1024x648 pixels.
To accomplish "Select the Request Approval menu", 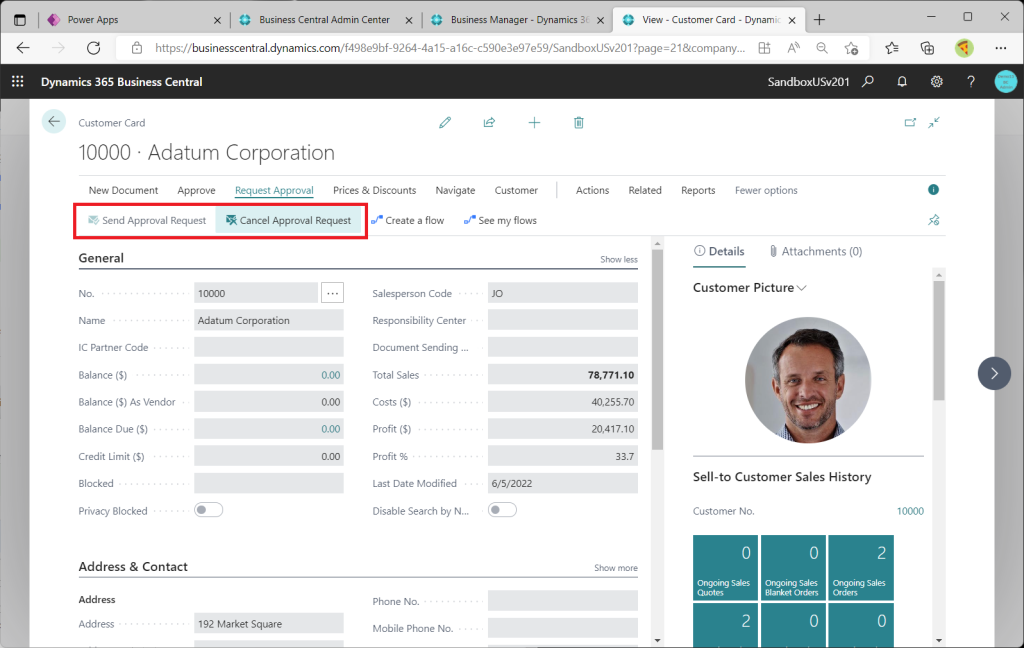I will [x=274, y=190].
